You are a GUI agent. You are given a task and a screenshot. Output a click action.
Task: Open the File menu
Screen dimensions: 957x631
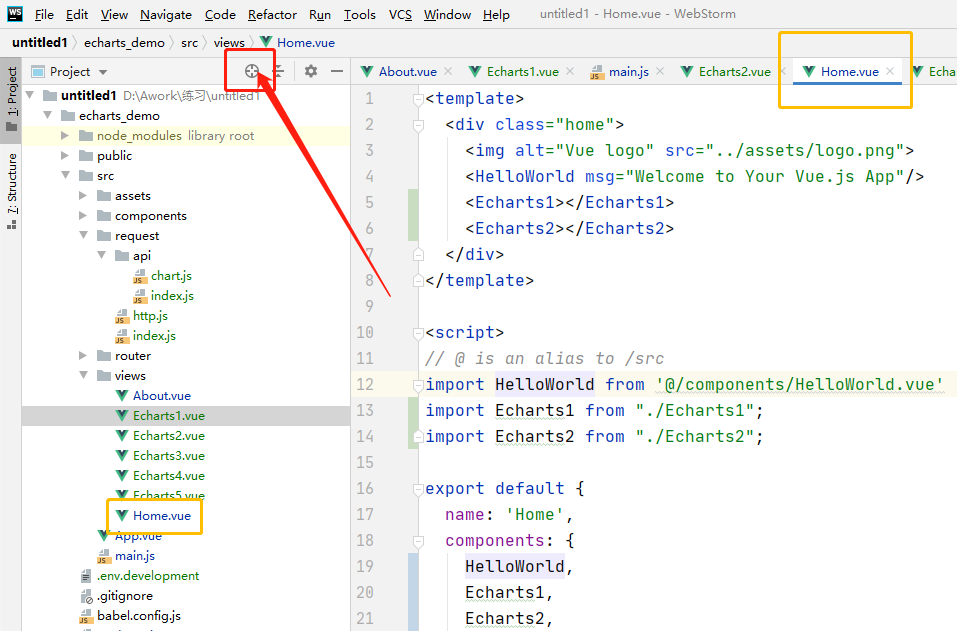[44, 15]
